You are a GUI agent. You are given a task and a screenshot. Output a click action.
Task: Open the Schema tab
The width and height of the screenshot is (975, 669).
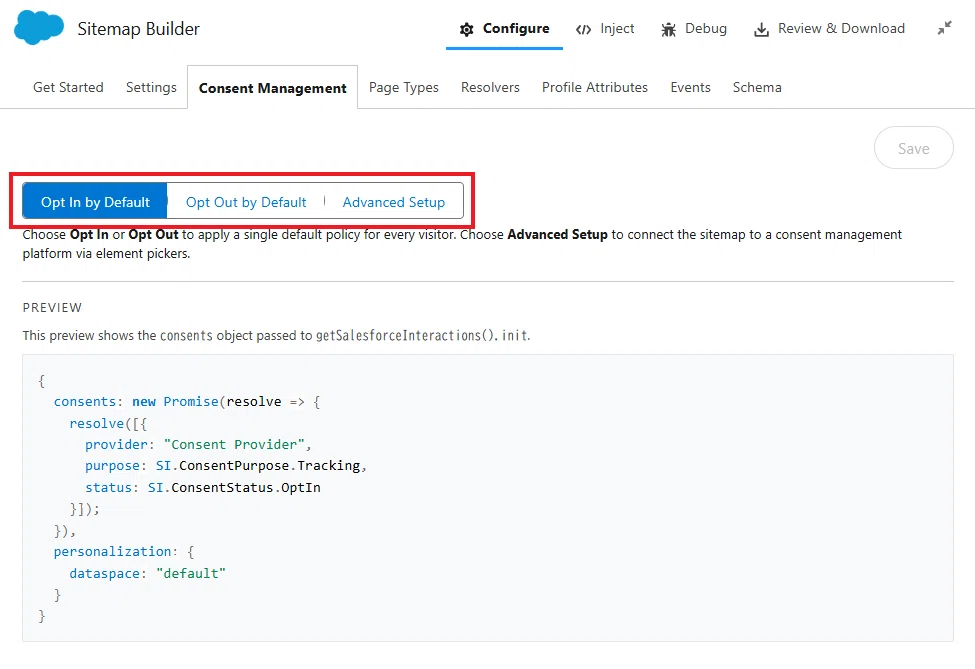[x=757, y=88]
